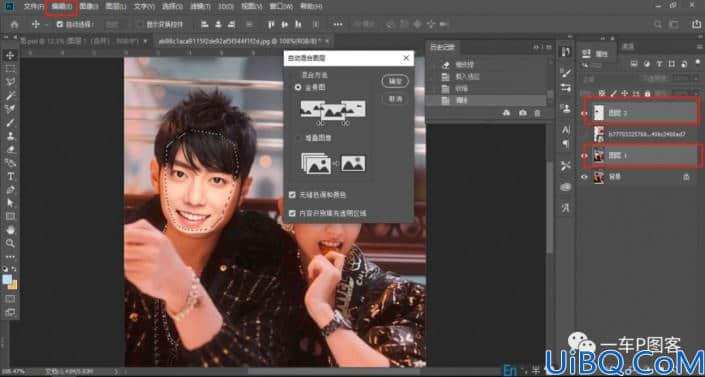
Task: Open the Share icon at top right
Action: (x=696, y=24)
